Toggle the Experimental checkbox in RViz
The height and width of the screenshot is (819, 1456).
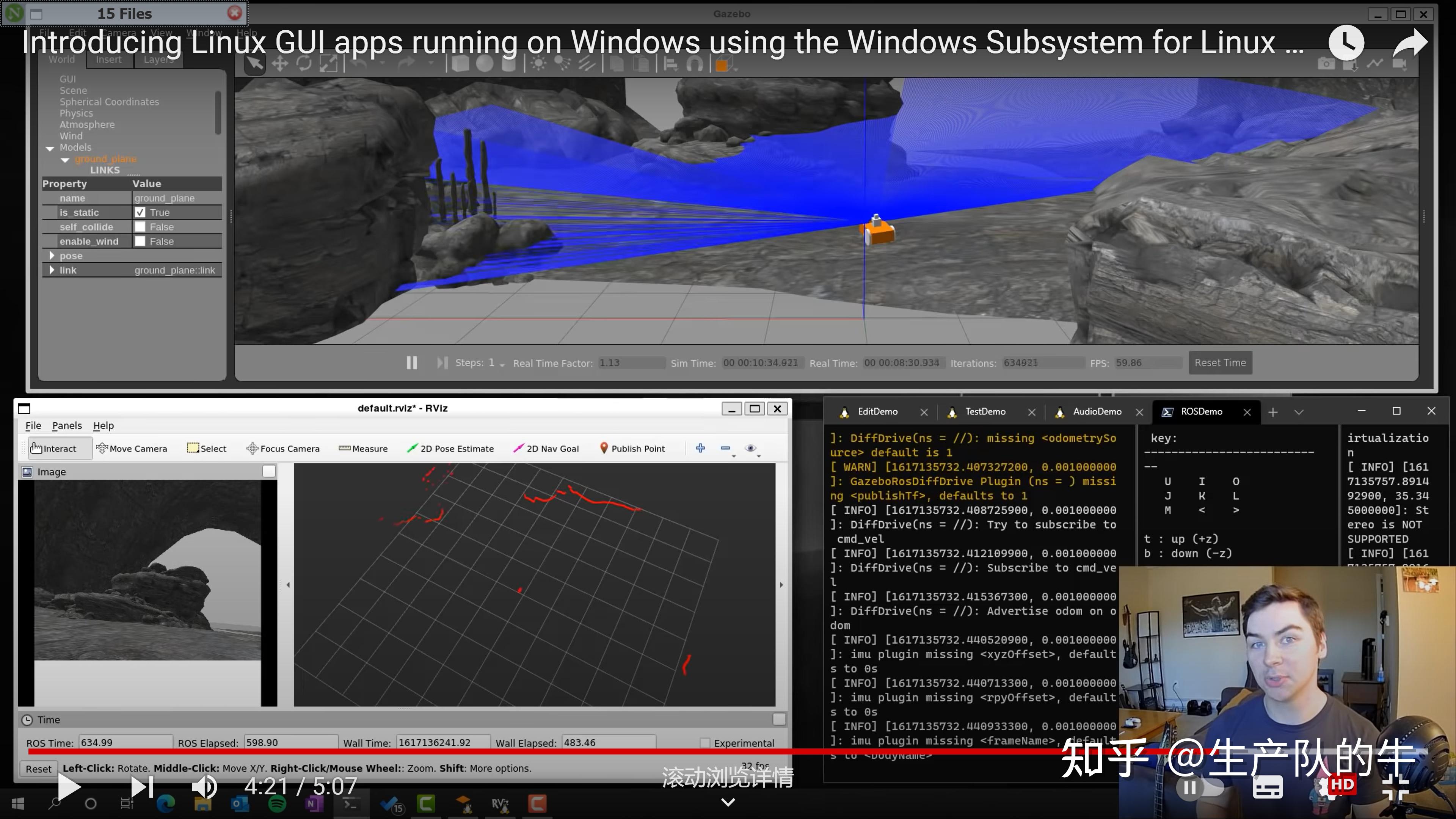[x=705, y=743]
